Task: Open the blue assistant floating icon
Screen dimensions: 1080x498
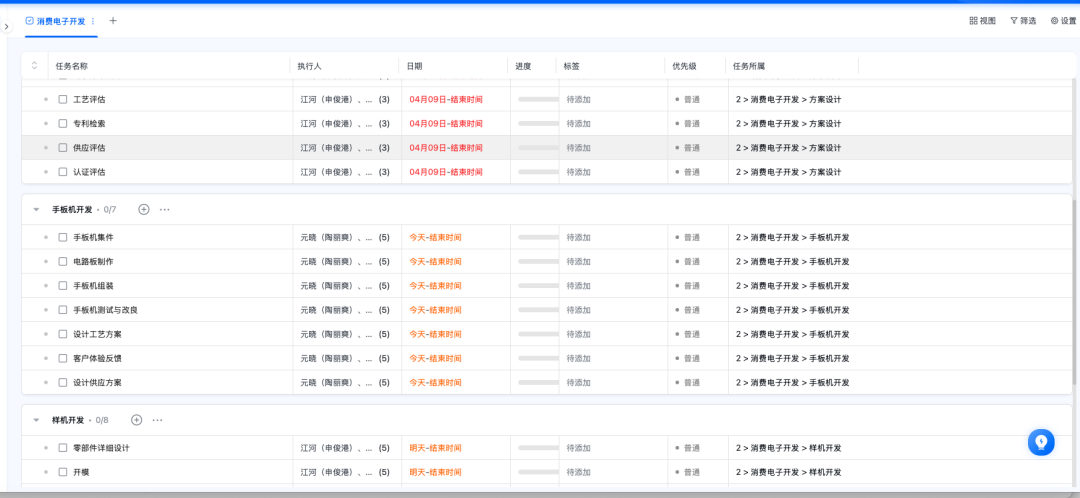Action: tap(1041, 442)
